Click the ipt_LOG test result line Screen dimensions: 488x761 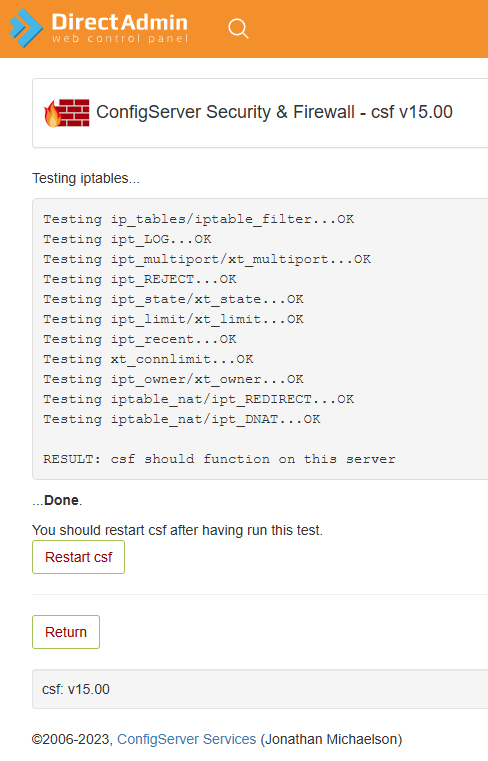tap(127, 239)
